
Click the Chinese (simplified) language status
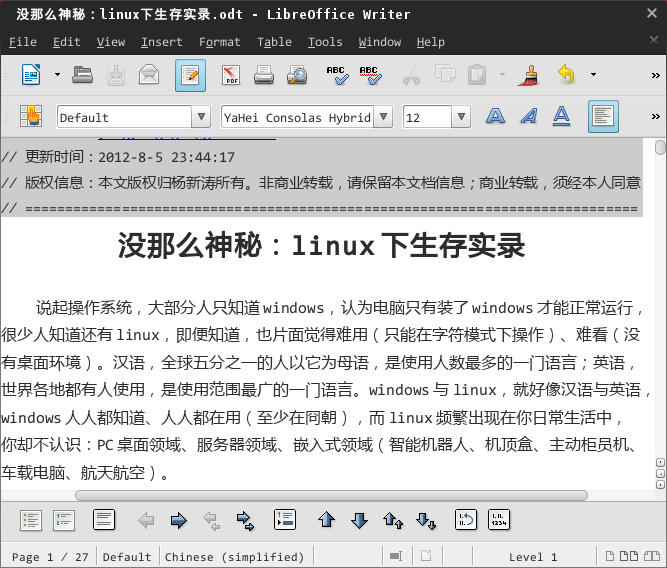(x=235, y=557)
